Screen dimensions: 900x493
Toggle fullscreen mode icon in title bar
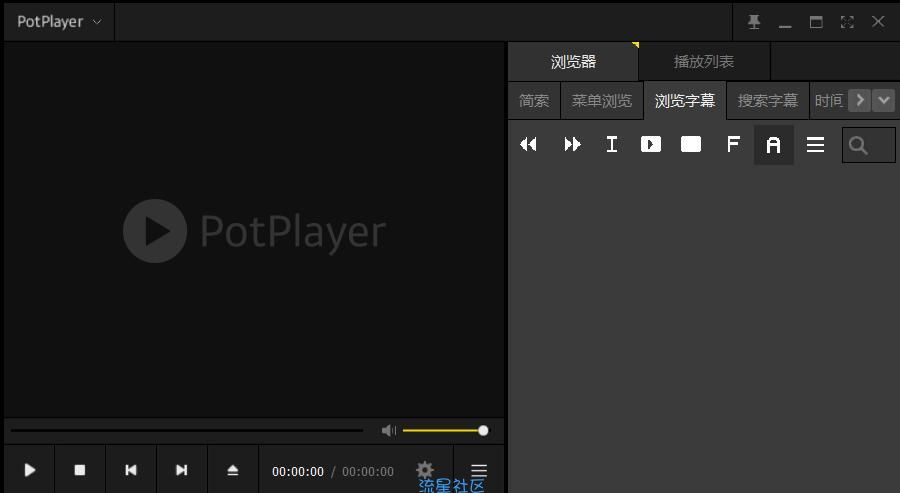pos(847,22)
